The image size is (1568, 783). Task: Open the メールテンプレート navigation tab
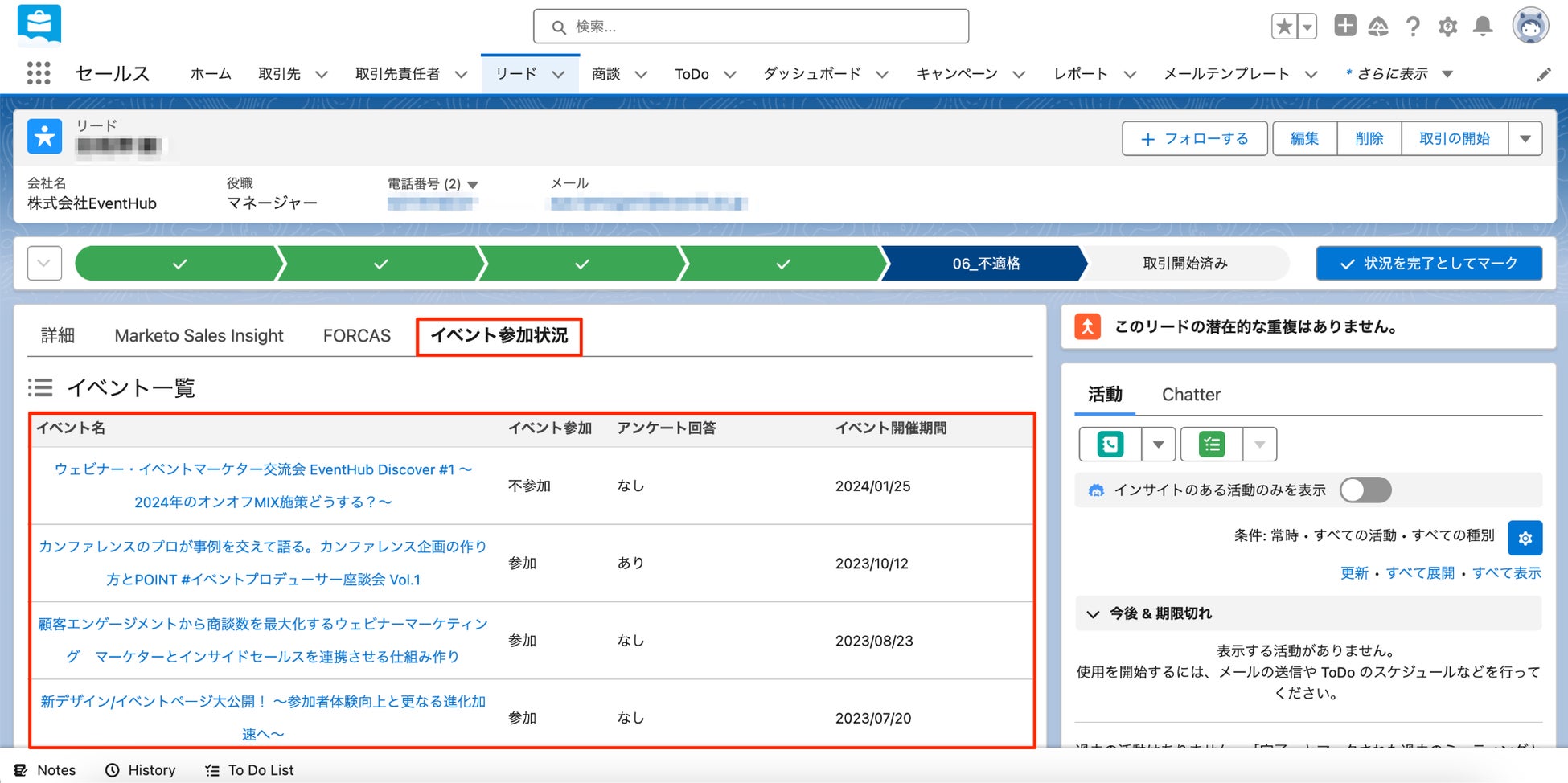coord(1226,74)
